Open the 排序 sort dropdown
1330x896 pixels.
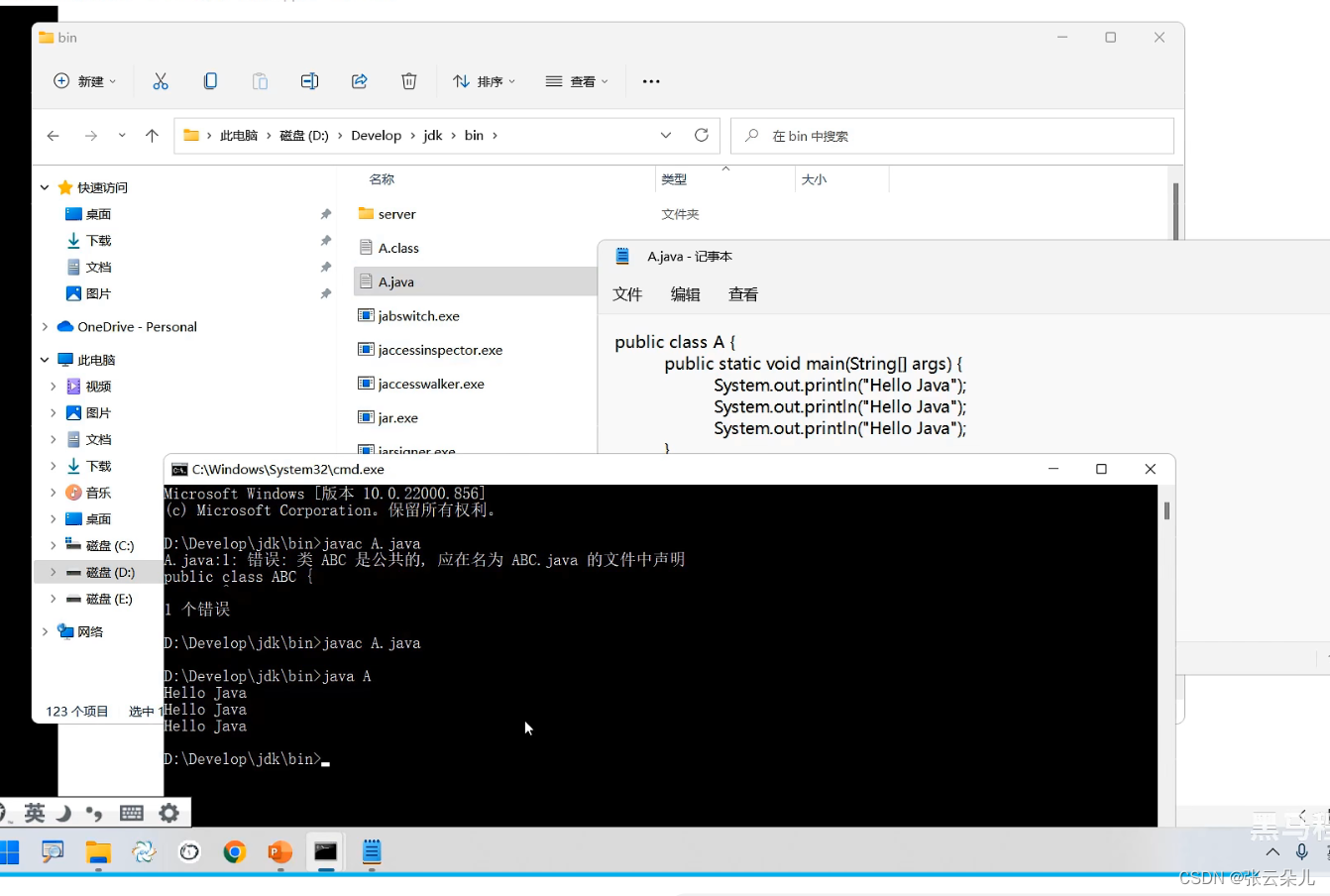484,81
